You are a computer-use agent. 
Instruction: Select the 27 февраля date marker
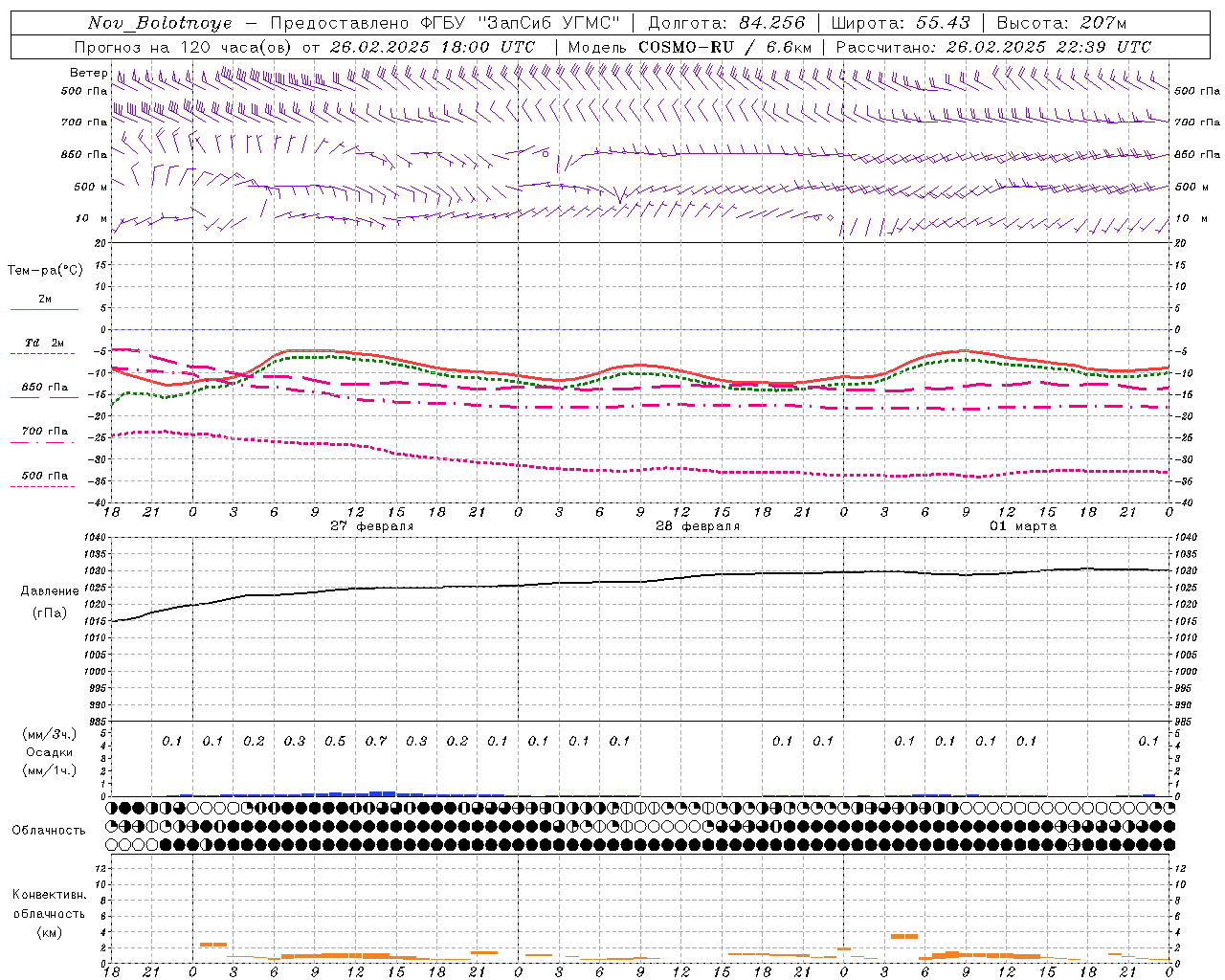(x=372, y=526)
